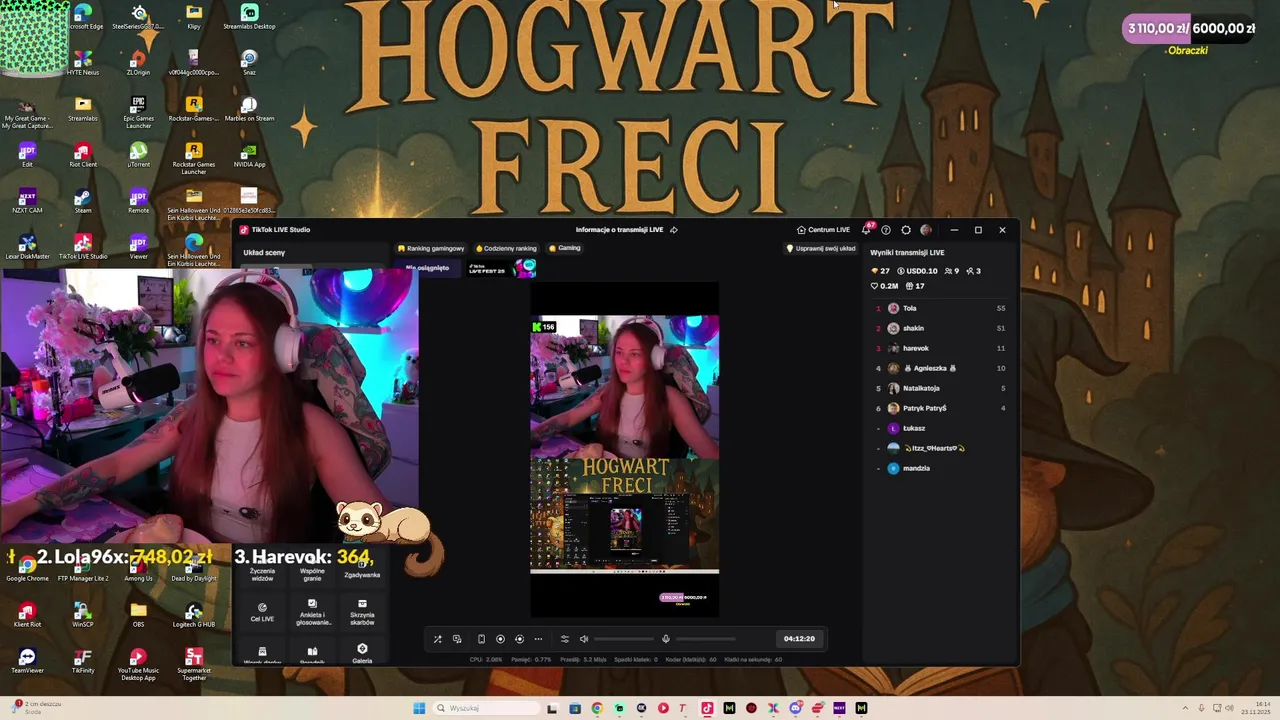The height and width of the screenshot is (720, 1280).
Task: Click the Windows Start button
Action: (x=419, y=708)
